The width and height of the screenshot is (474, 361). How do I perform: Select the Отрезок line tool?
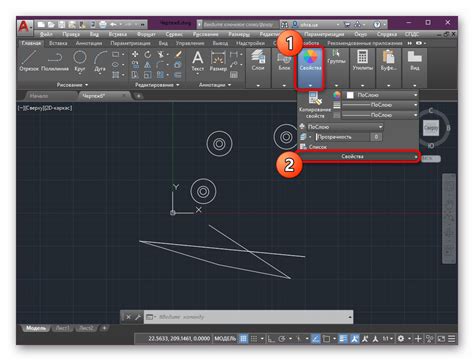[29, 61]
